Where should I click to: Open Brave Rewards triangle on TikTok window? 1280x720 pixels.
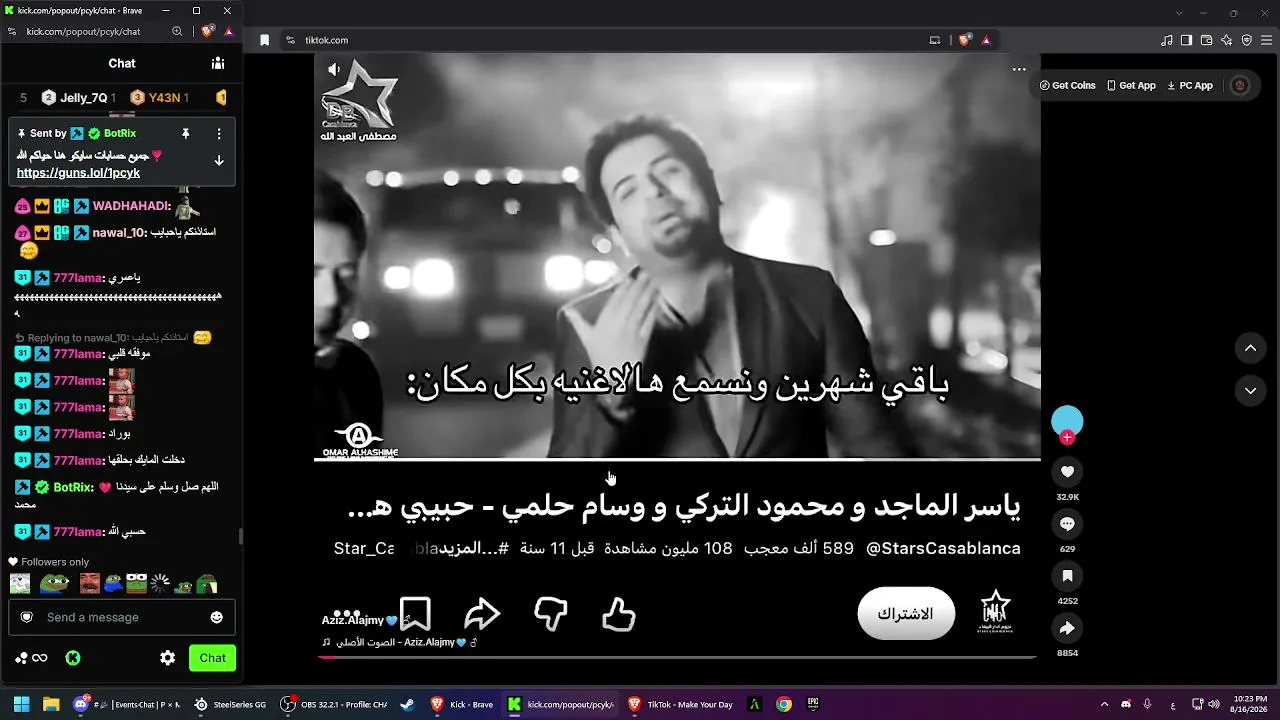[x=986, y=40]
